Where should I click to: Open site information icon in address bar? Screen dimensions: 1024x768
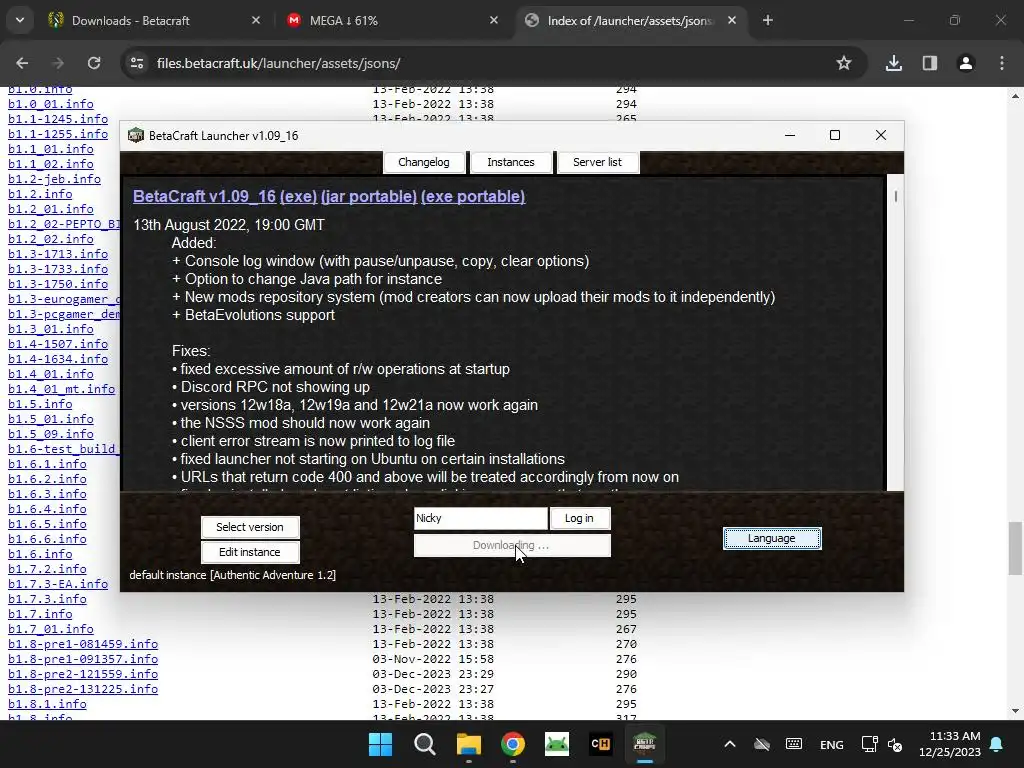tap(137, 63)
